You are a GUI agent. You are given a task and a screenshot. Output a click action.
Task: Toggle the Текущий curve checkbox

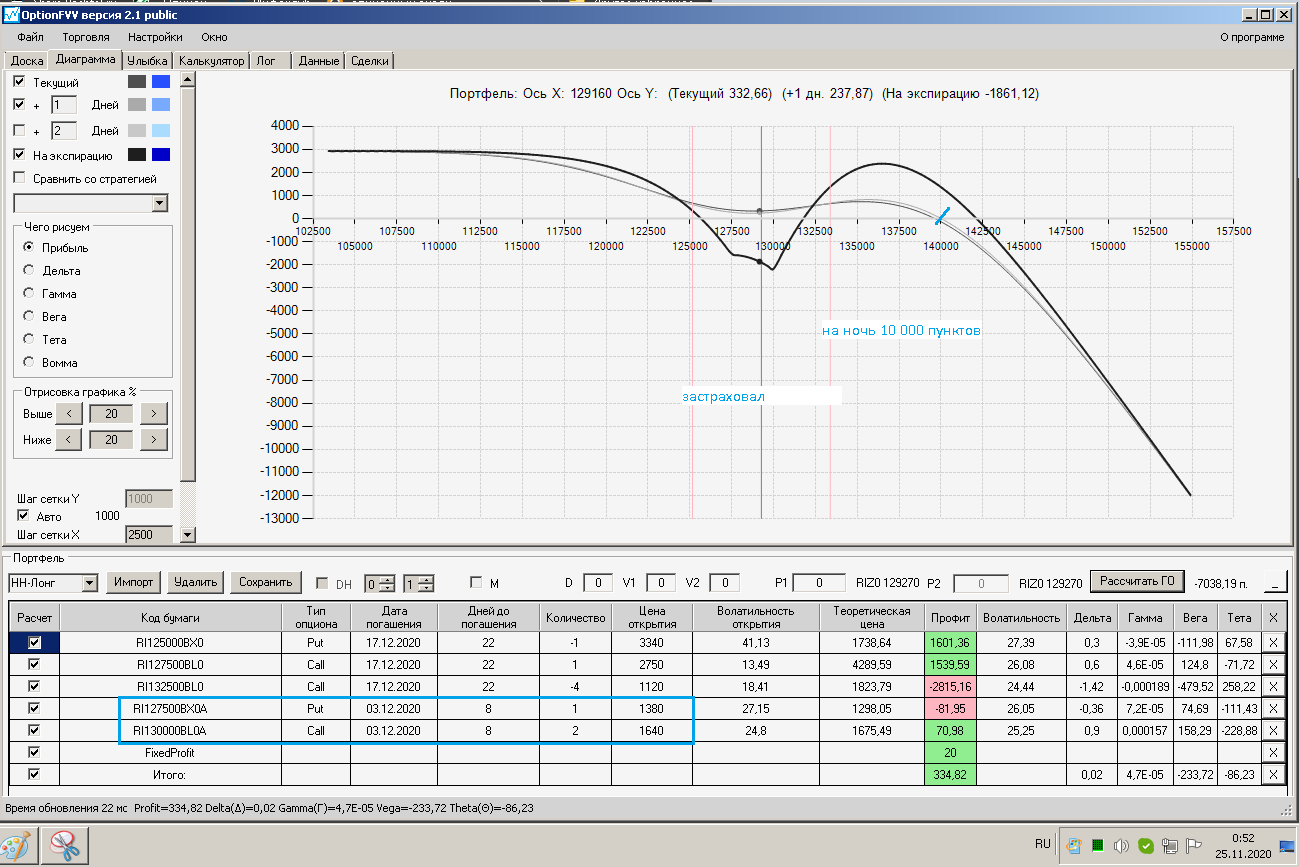[x=19, y=81]
